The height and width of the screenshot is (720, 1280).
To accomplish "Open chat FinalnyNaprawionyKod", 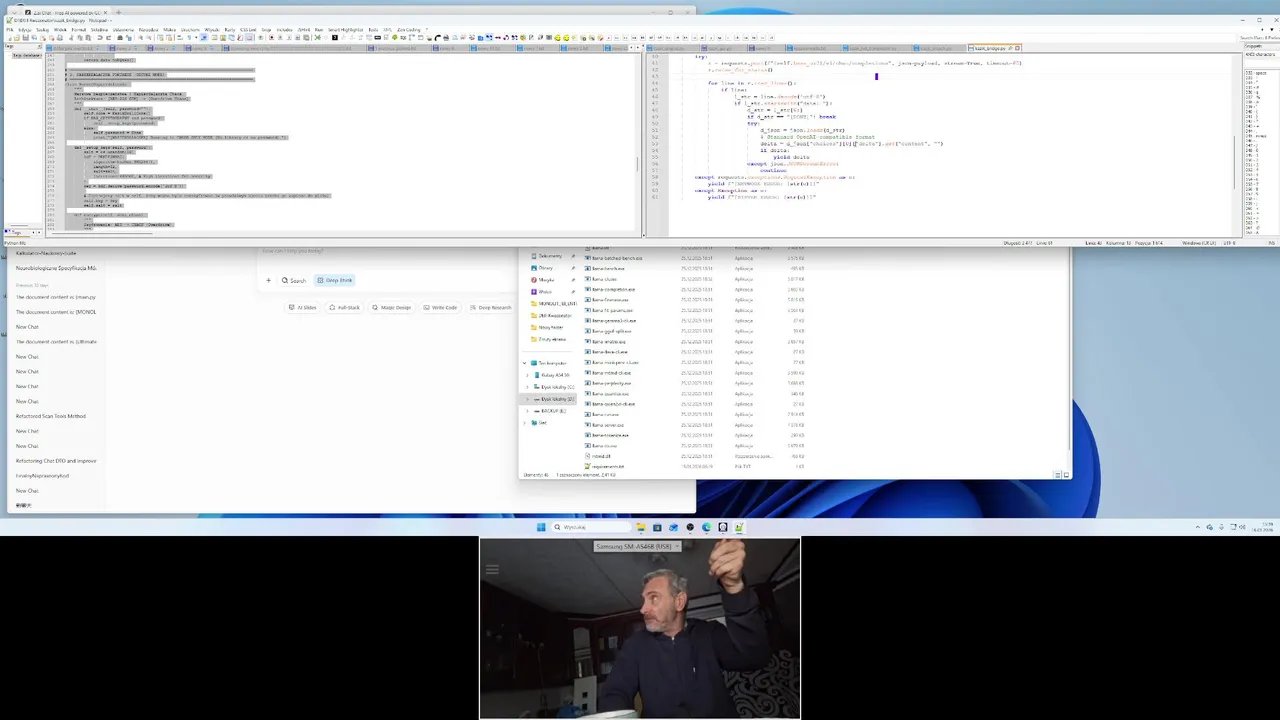I will tap(42, 476).
